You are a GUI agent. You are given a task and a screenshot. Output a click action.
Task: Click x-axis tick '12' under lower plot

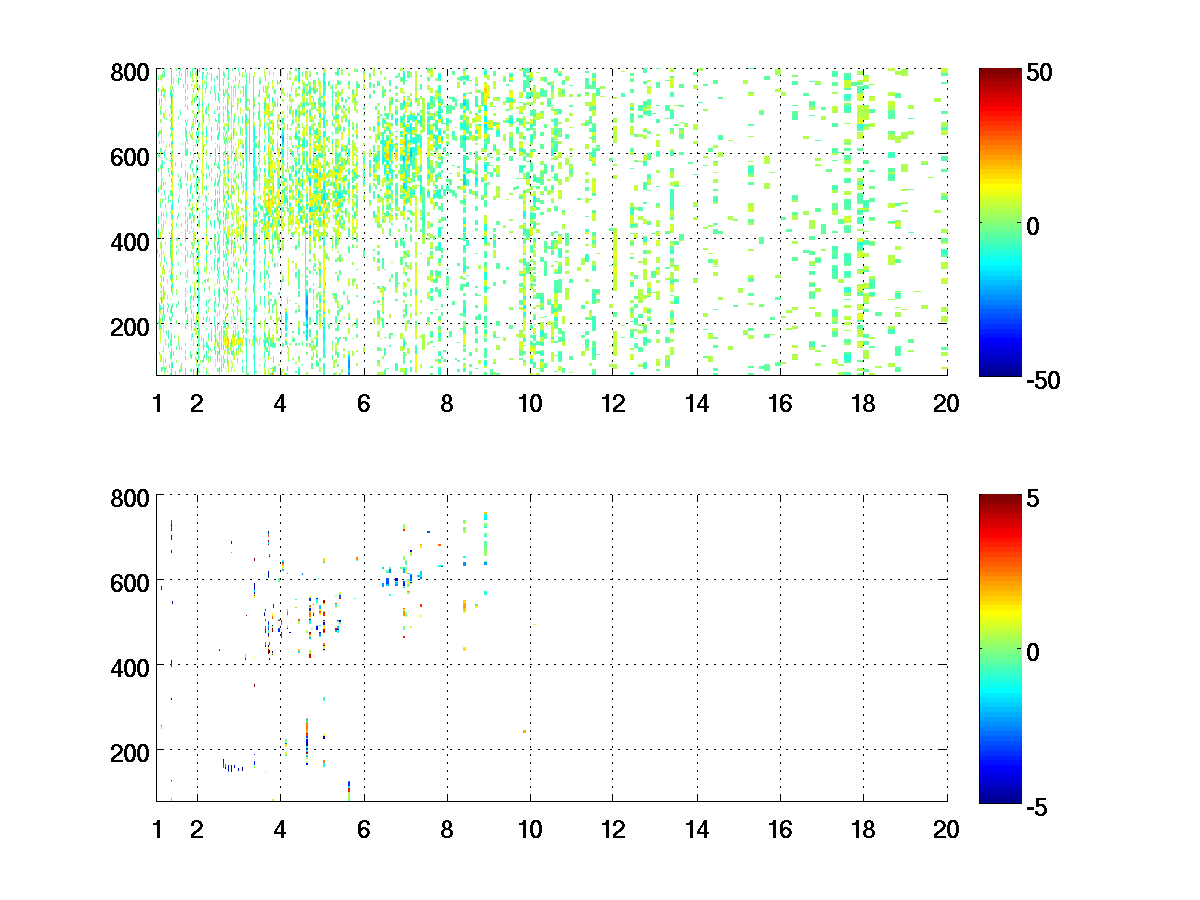pos(613,829)
